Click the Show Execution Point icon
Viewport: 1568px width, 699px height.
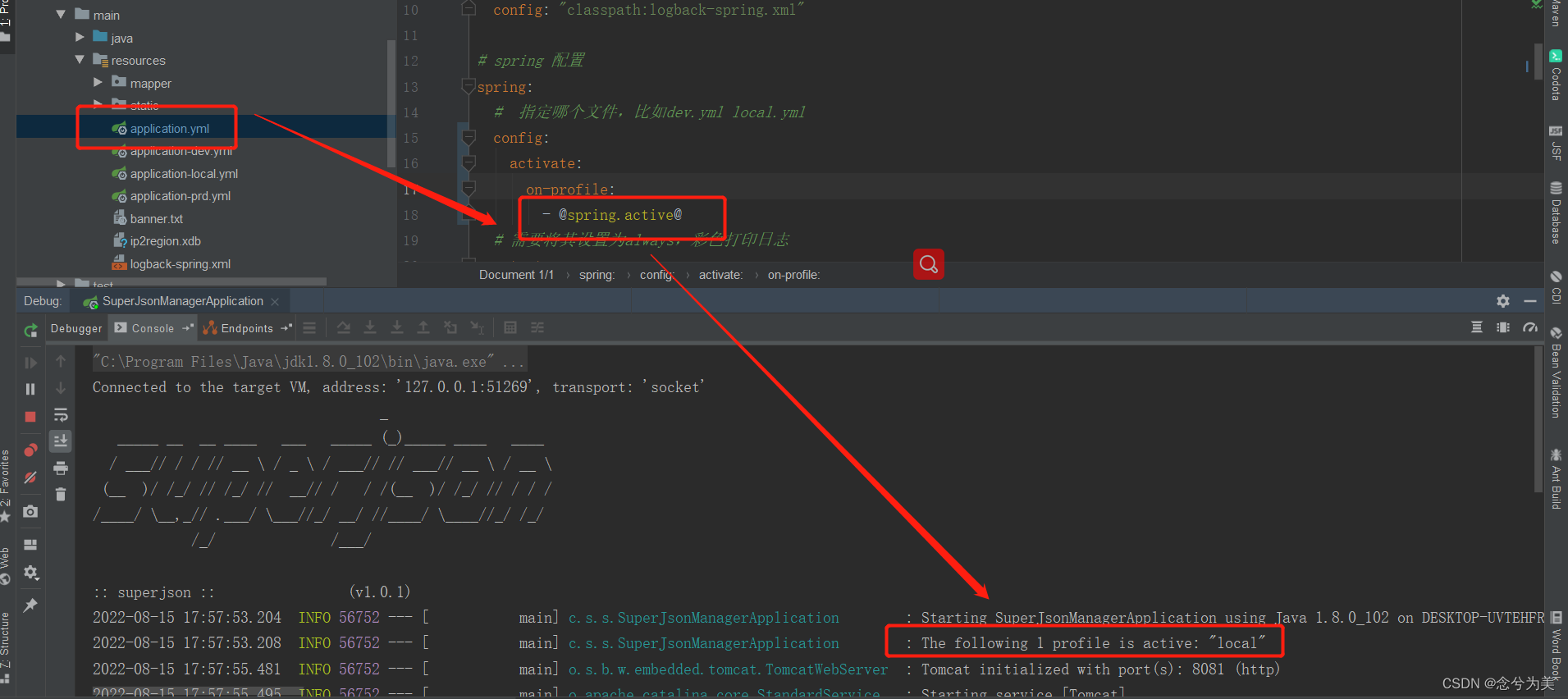point(309,328)
